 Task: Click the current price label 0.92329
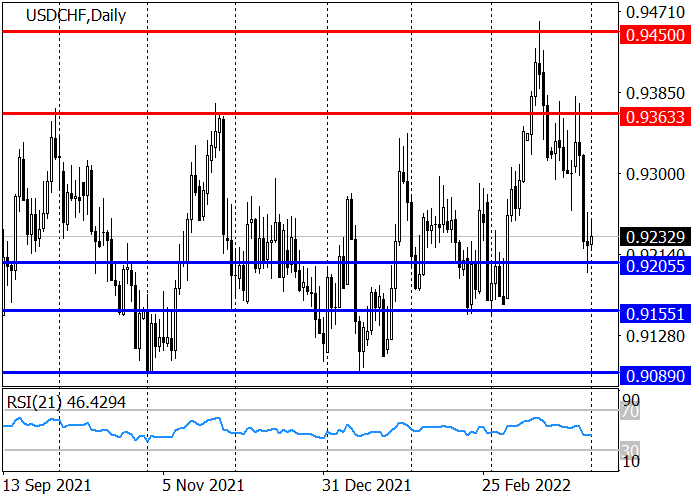pyautogui.click(x=655, y=237)
